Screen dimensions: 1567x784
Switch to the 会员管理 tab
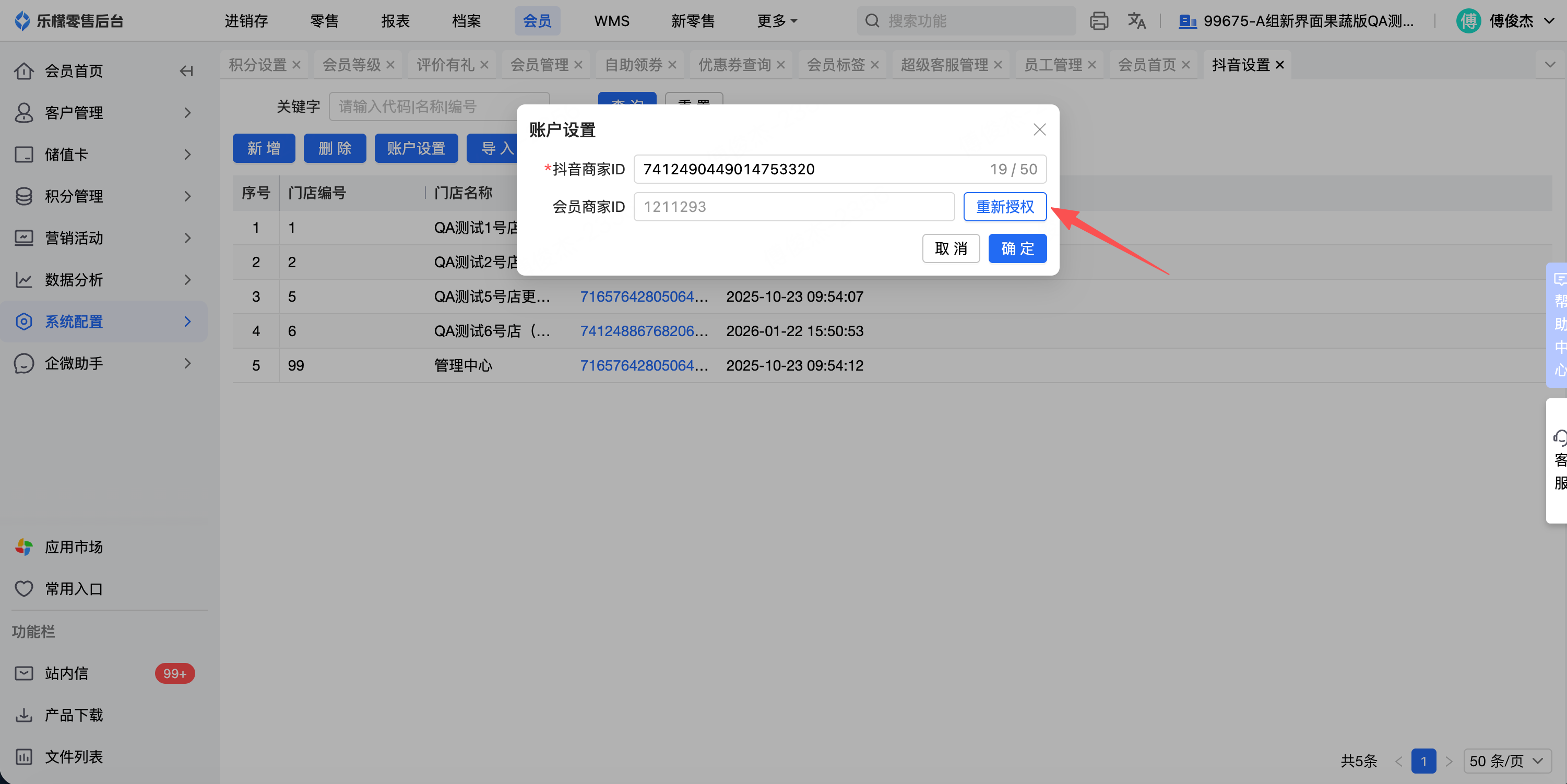539,65
